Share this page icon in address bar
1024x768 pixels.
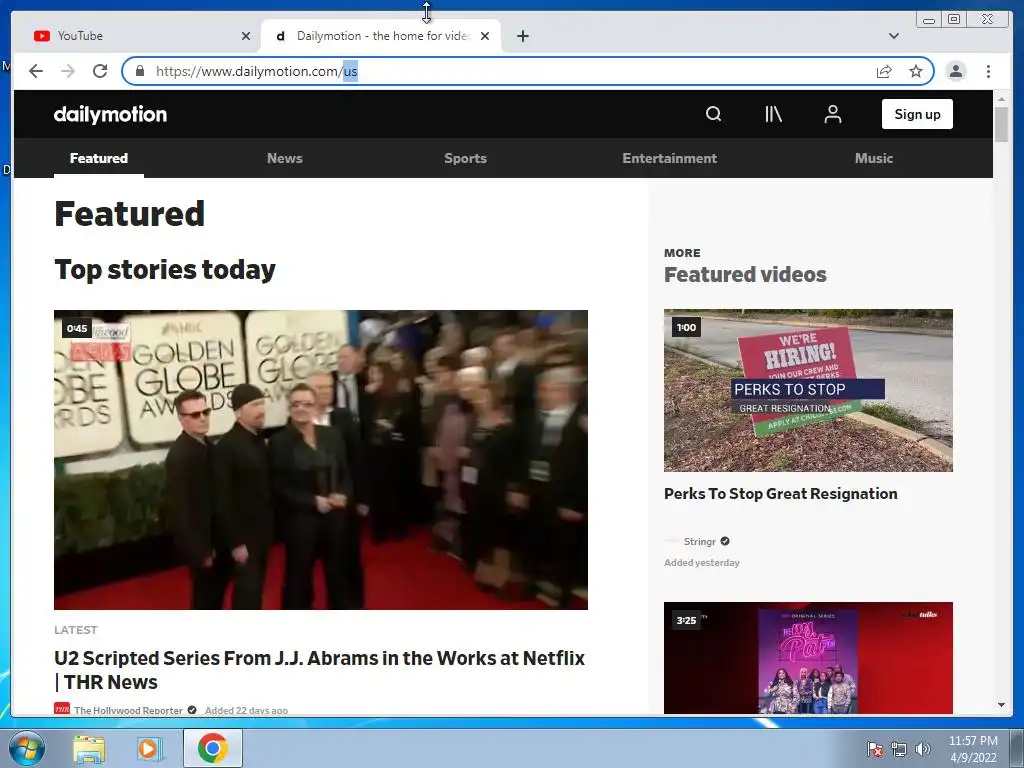(884, 71)
